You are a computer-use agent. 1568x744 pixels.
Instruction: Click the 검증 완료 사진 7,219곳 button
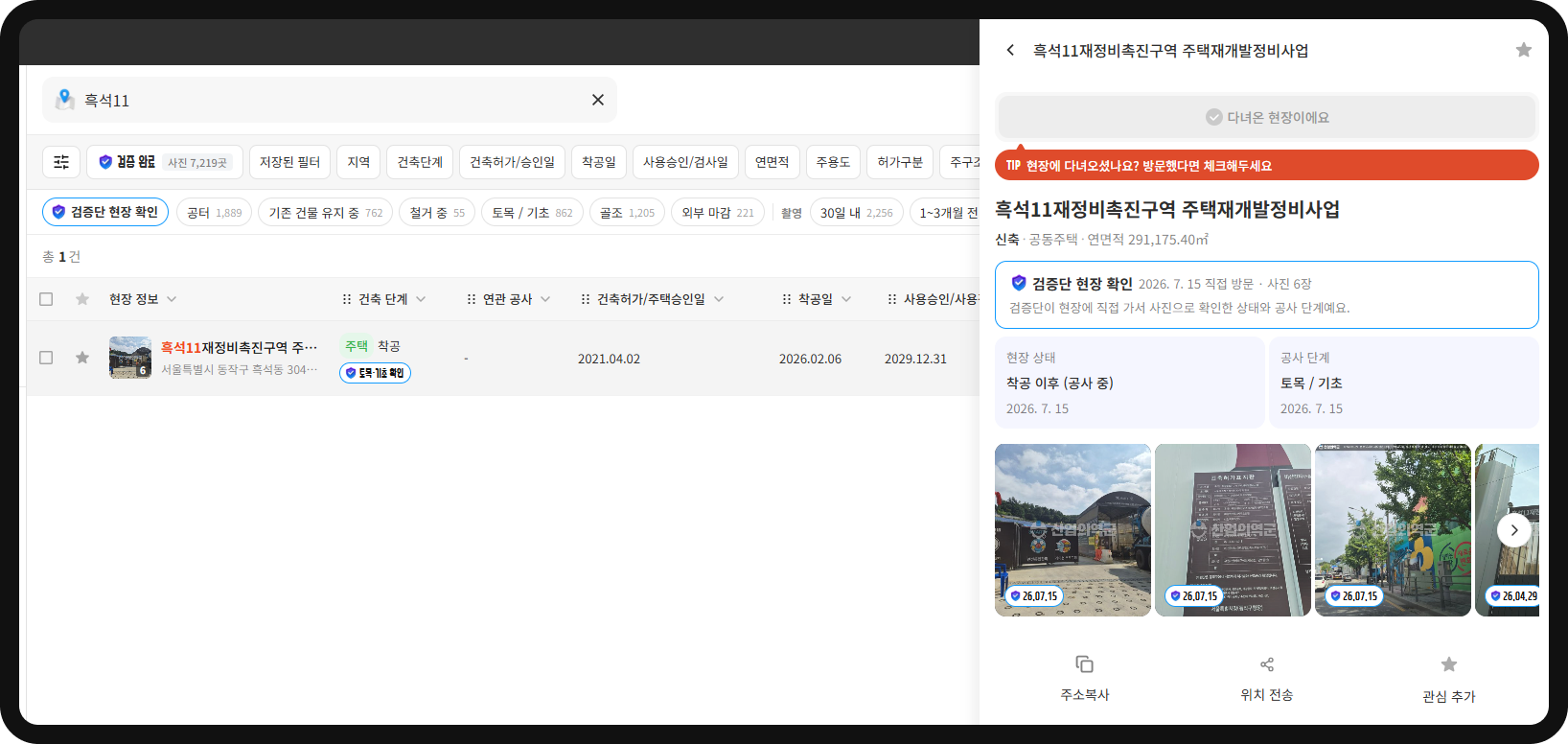(x=165, y=162)
